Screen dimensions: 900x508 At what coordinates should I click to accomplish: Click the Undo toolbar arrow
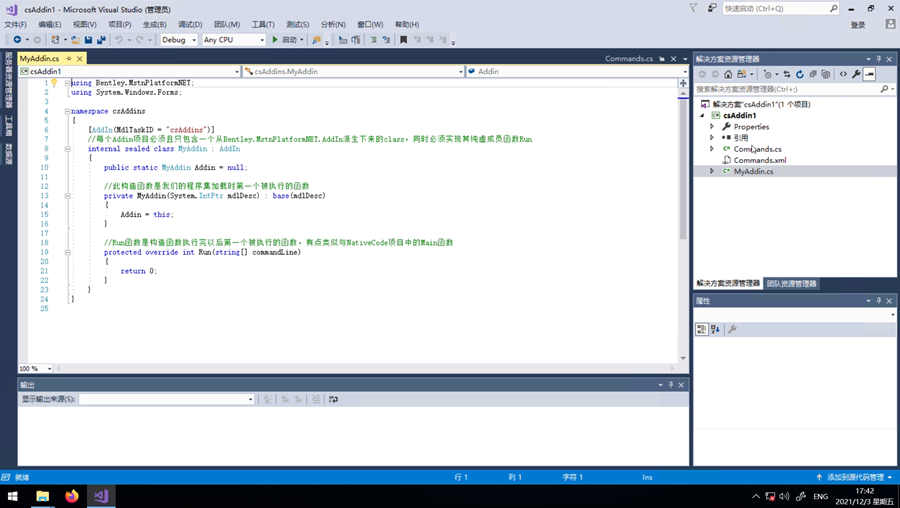[x=119, y=40]
